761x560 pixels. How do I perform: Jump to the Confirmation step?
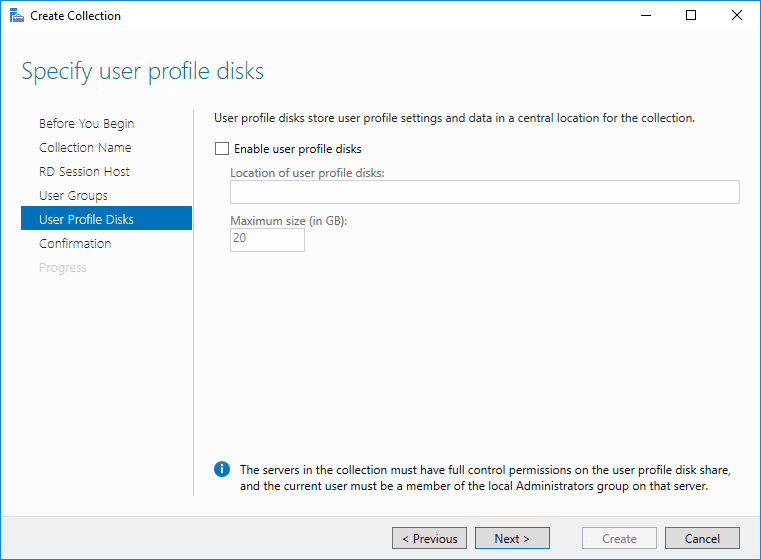[x=75, y=244]
